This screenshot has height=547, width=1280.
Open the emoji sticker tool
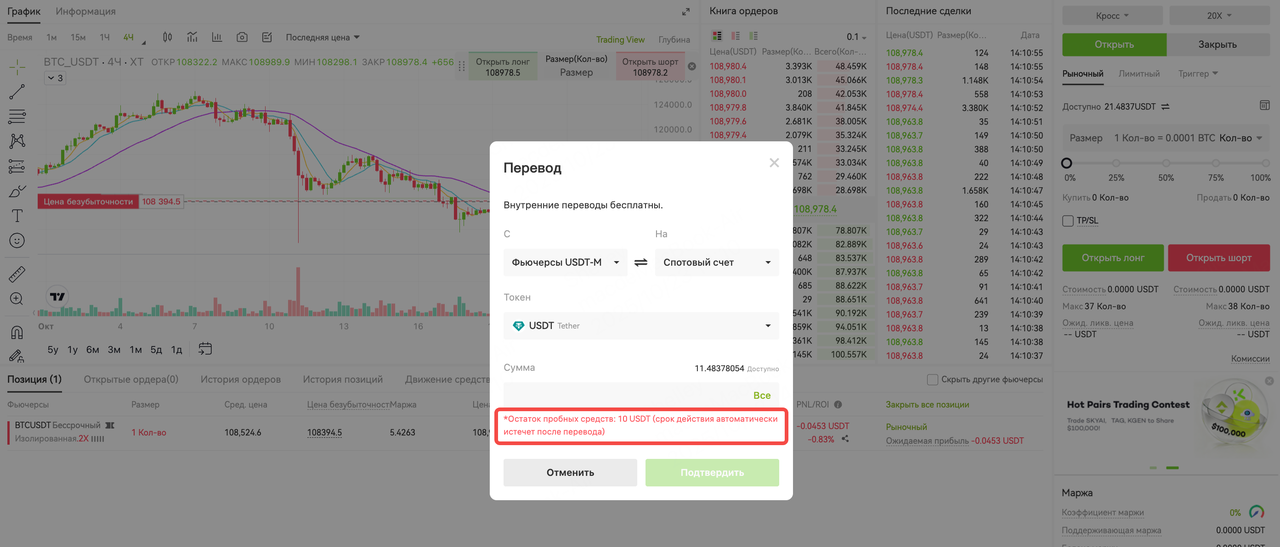pos(17,241)
